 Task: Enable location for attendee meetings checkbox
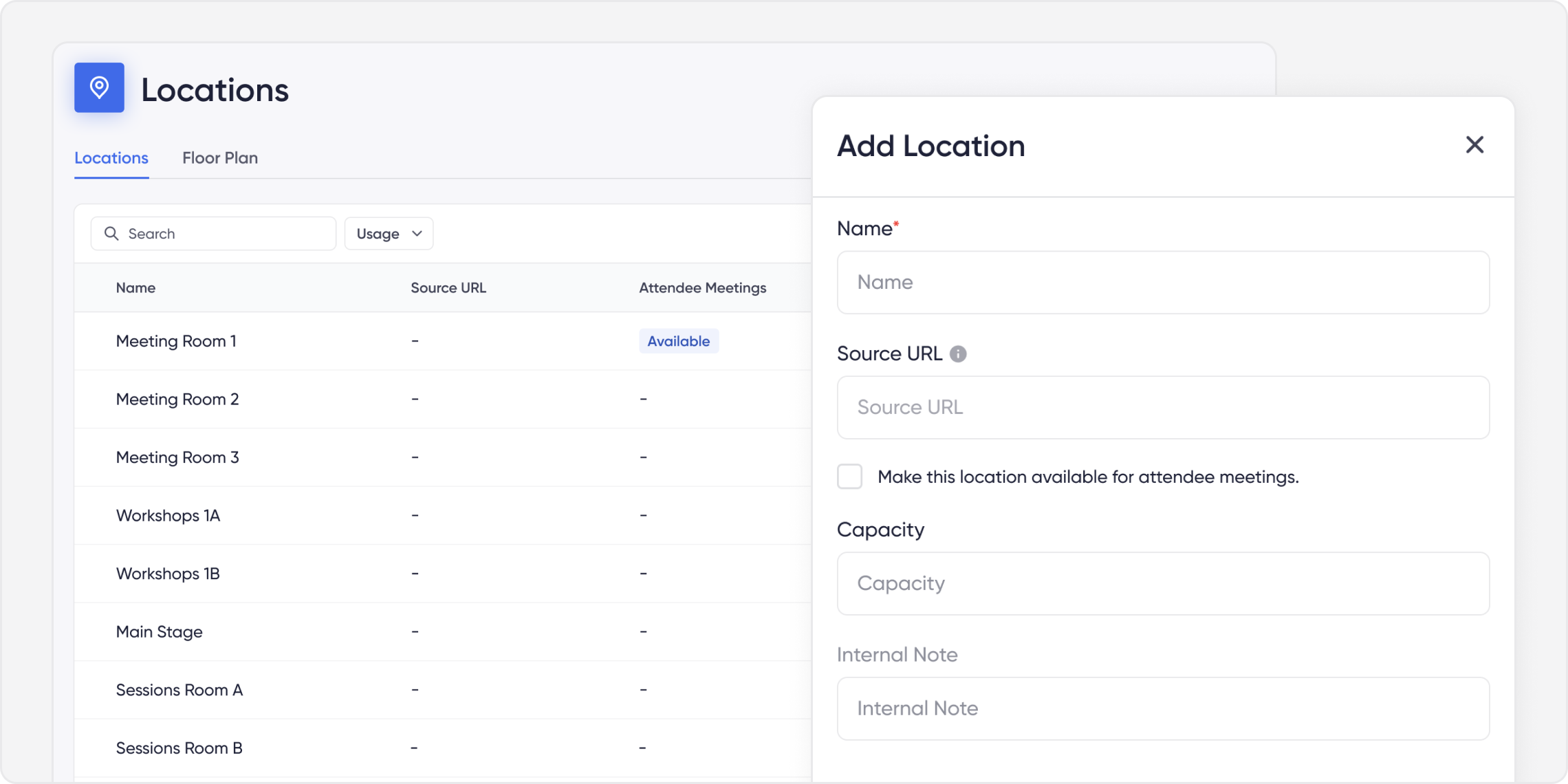pyautogui.click(x=850, y=477)
